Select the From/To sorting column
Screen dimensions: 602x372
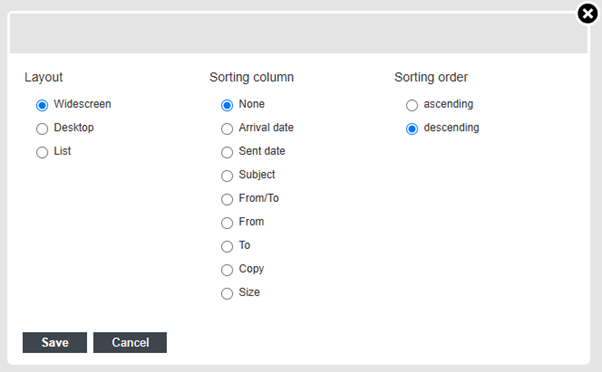point(227,199)
